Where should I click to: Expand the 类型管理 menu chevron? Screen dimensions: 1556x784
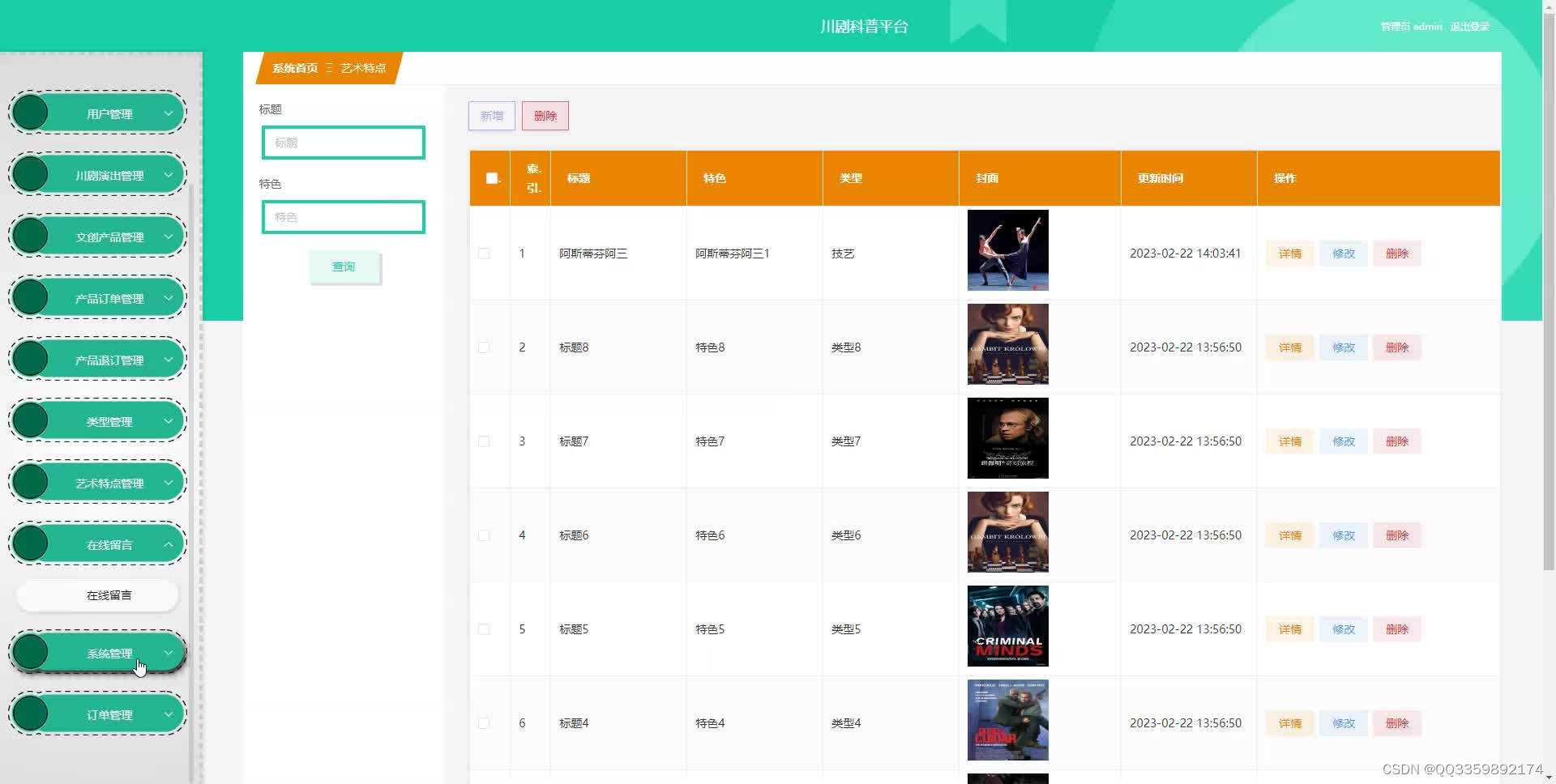click(169, 421)
